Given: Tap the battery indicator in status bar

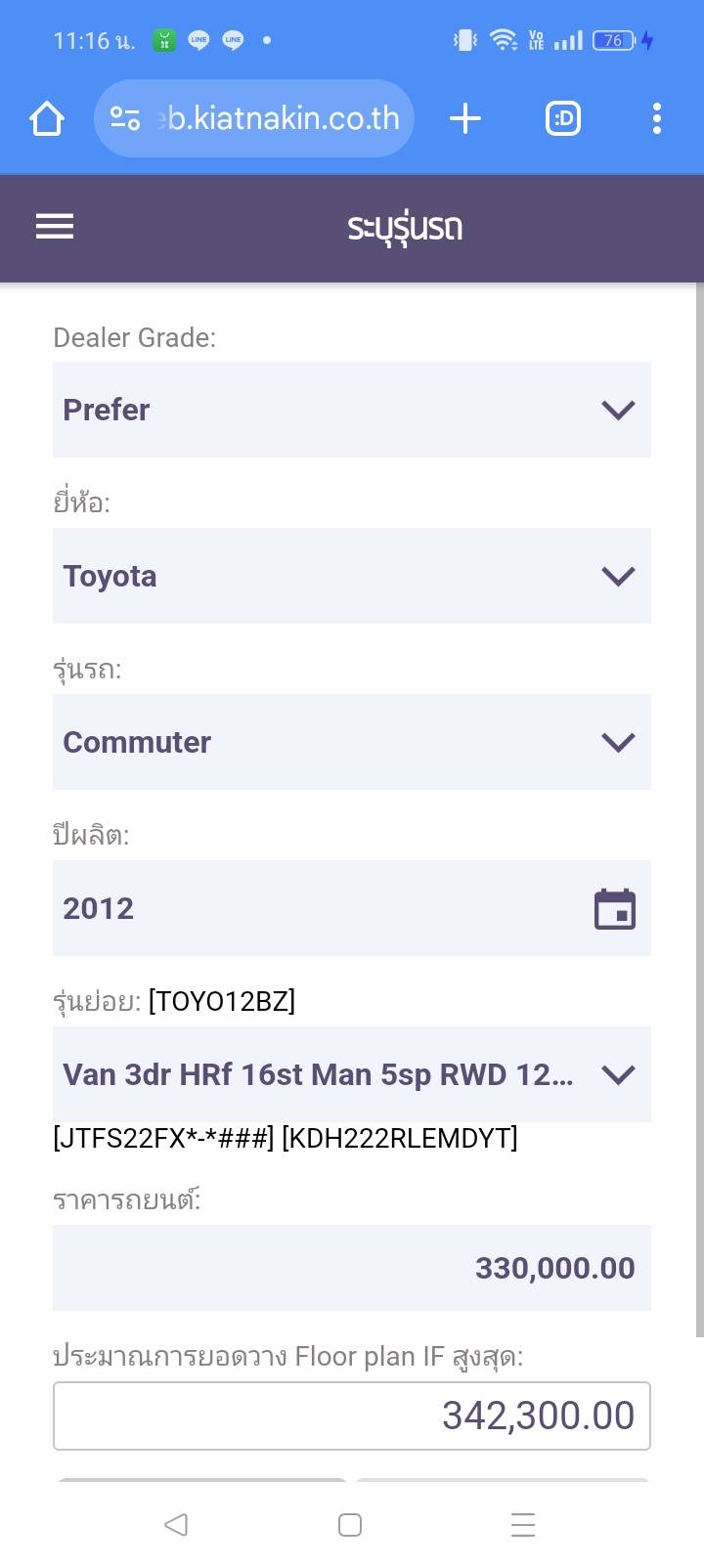Looking at the screenshot, I should coord(614,40).
